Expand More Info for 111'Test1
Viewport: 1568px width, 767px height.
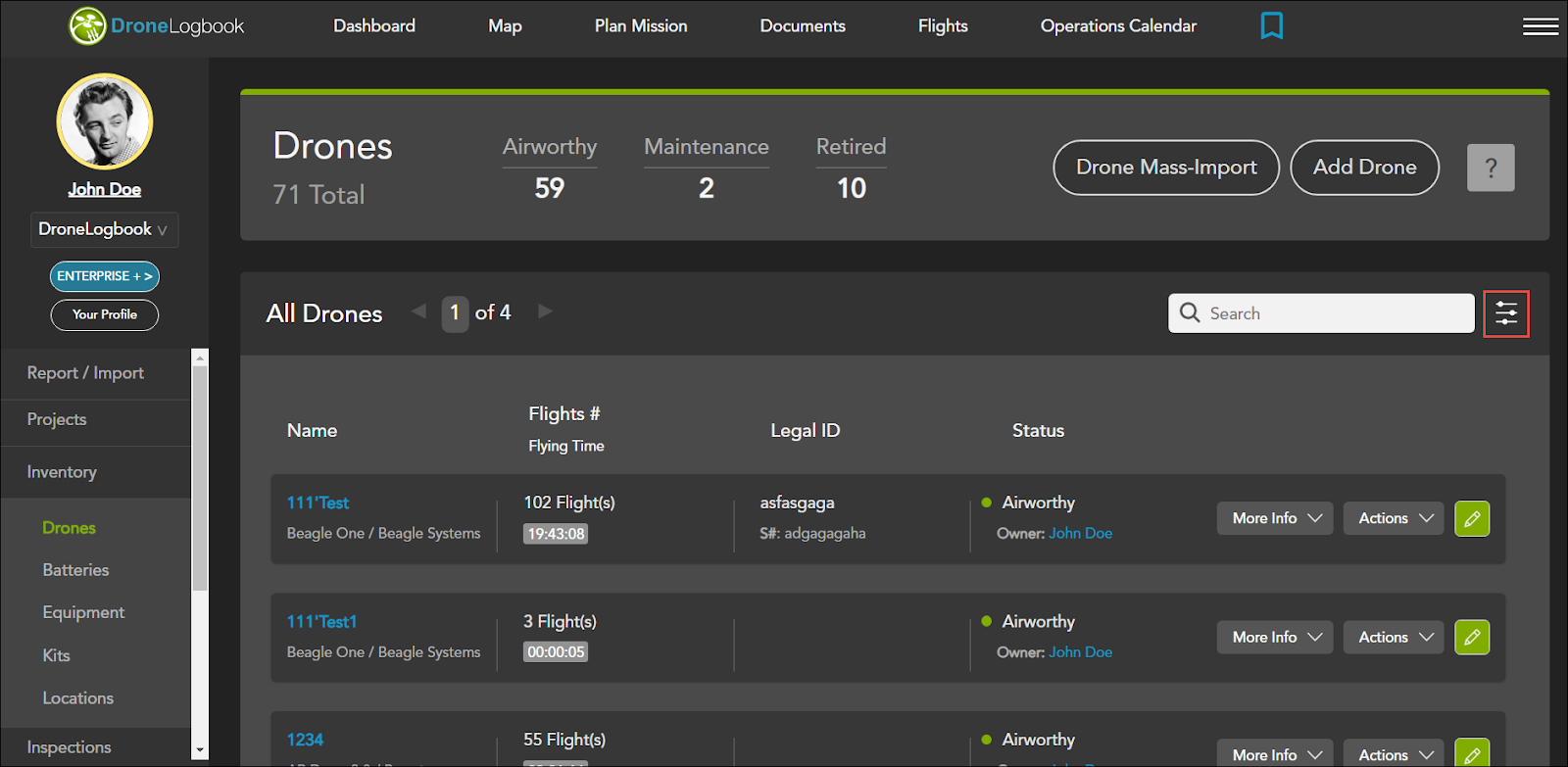pyautogui.click(x=1275, y=637)
